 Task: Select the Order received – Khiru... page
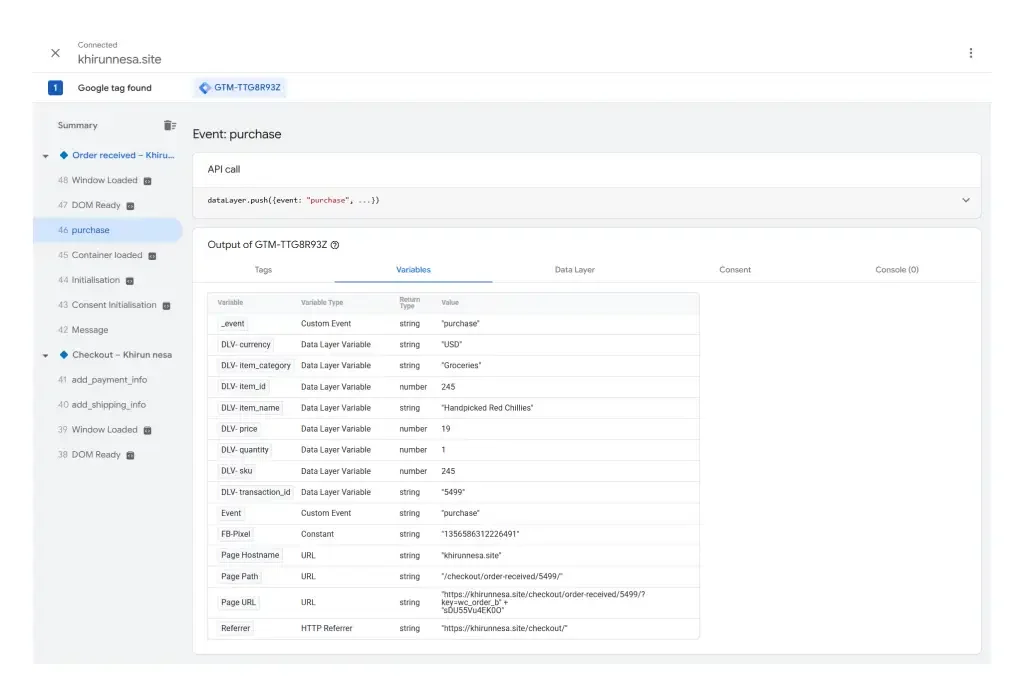click(x=123, y=155)
